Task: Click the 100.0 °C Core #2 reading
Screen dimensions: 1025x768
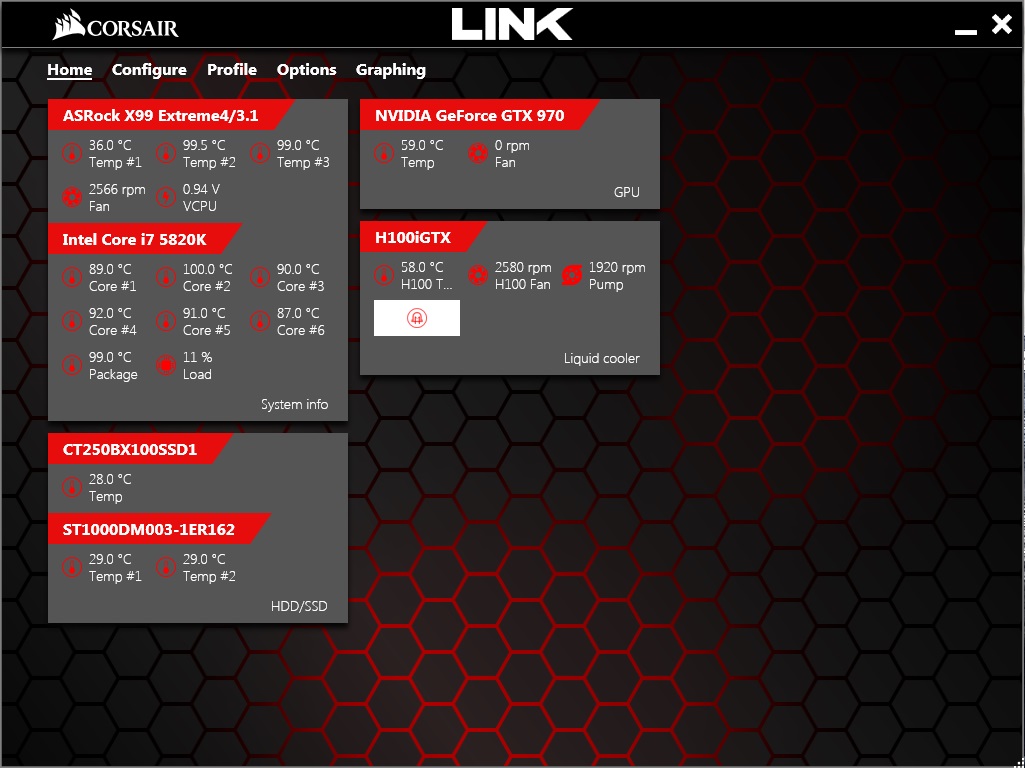Action: click(x=207, y=269)
